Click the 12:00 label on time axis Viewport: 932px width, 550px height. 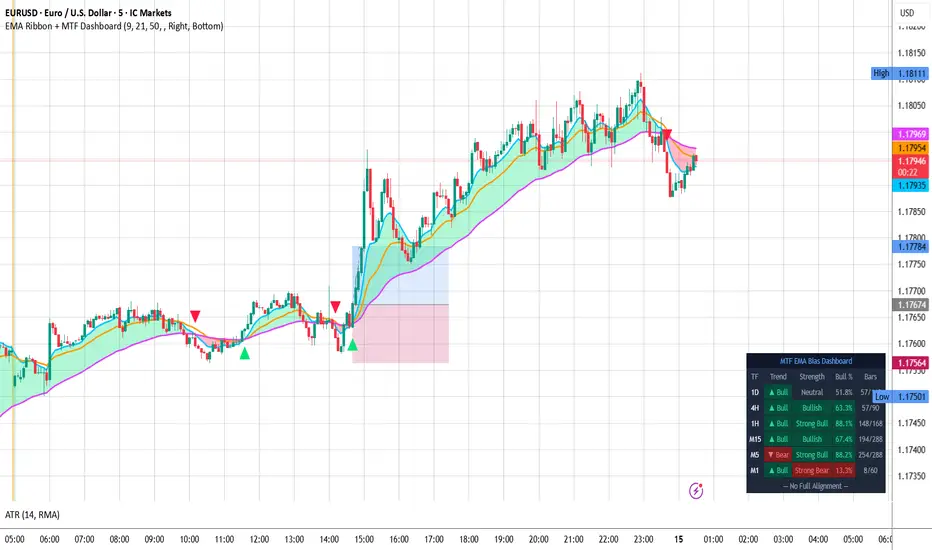pyautogui.click(x=259, y=539)
